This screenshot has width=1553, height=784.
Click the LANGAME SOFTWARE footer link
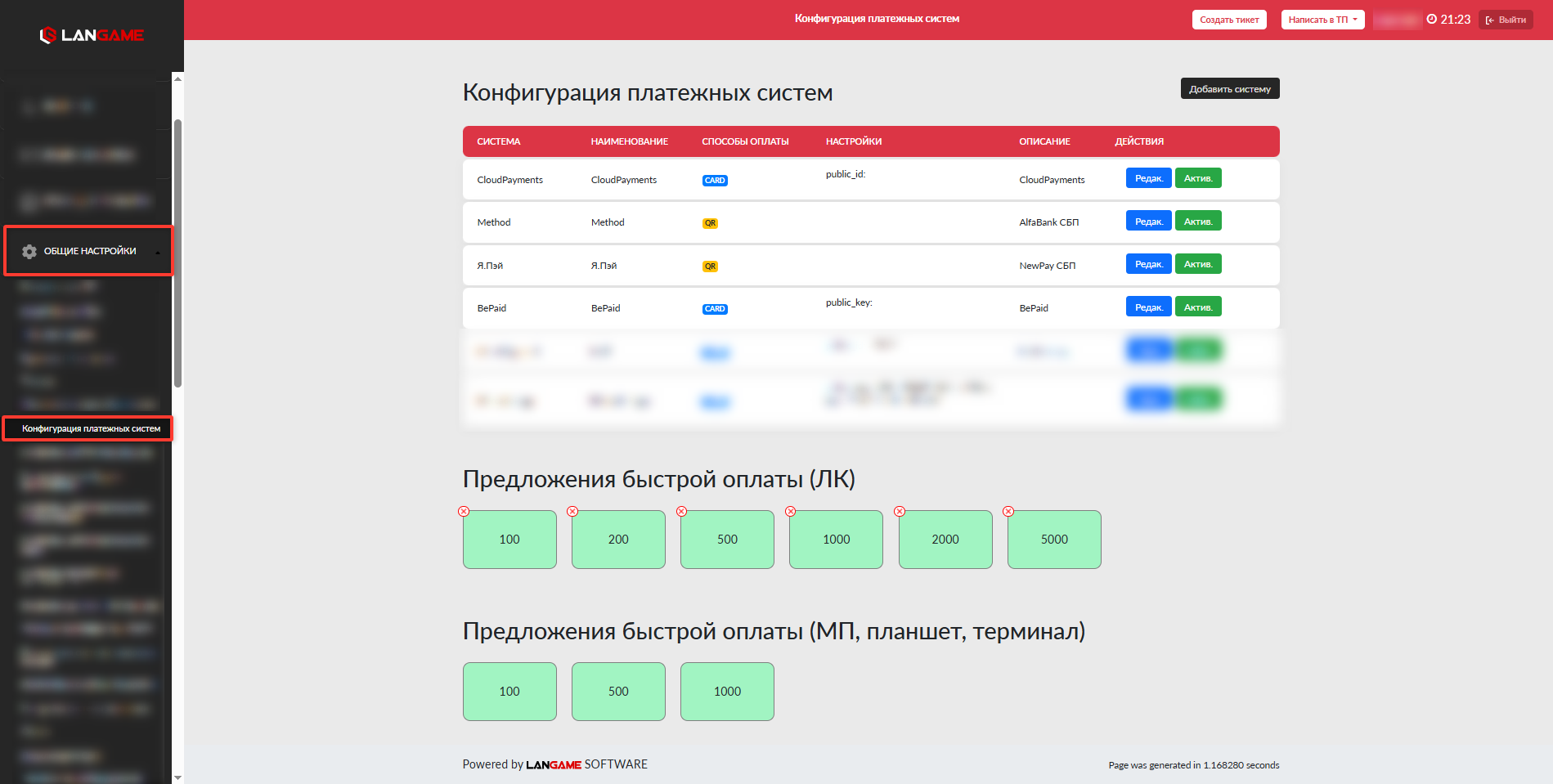point(586,764)
